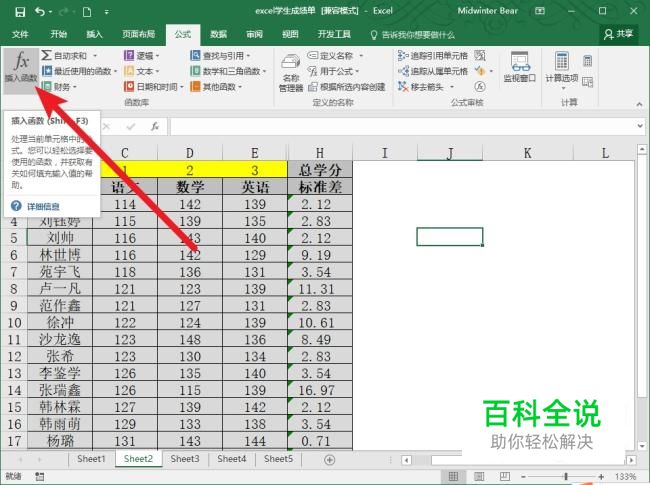Open More Functions (其他函数) list

tap(216, 87)
